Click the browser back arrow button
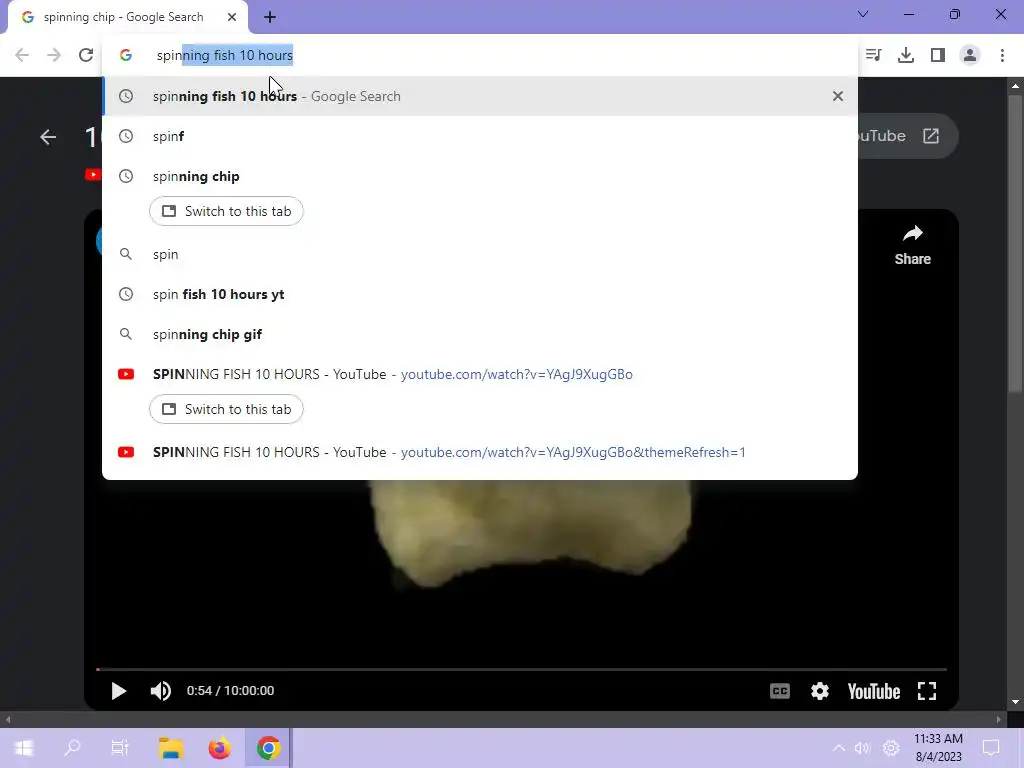 pyautogui.click(x=22, y=55)
